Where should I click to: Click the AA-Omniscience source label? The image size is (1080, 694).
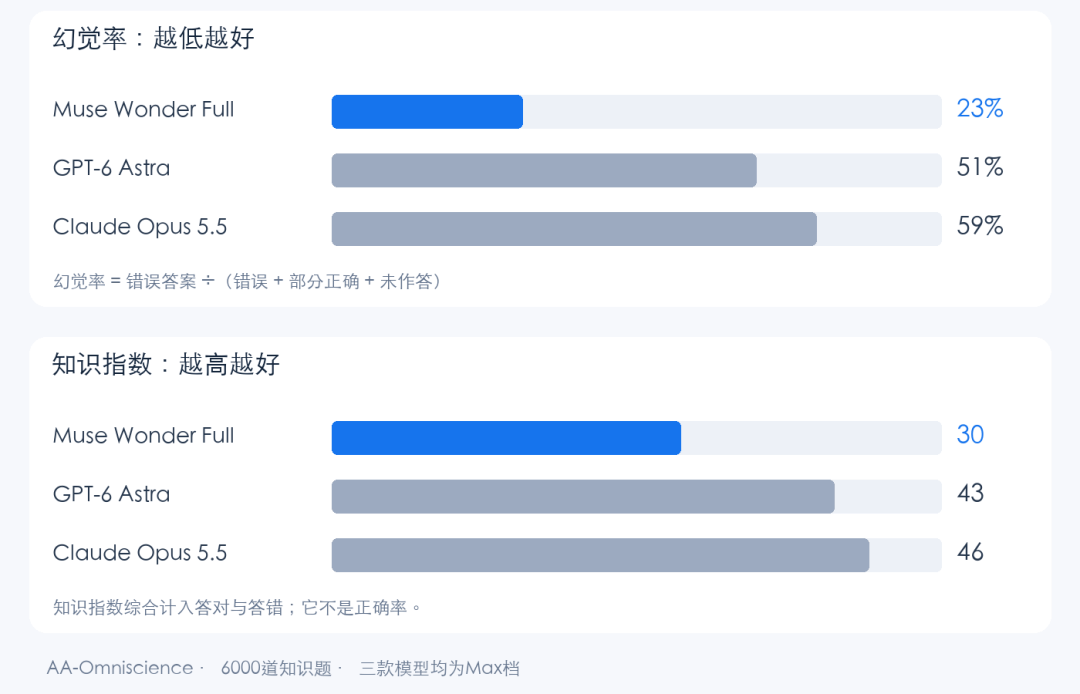click(x=120, y=668)
